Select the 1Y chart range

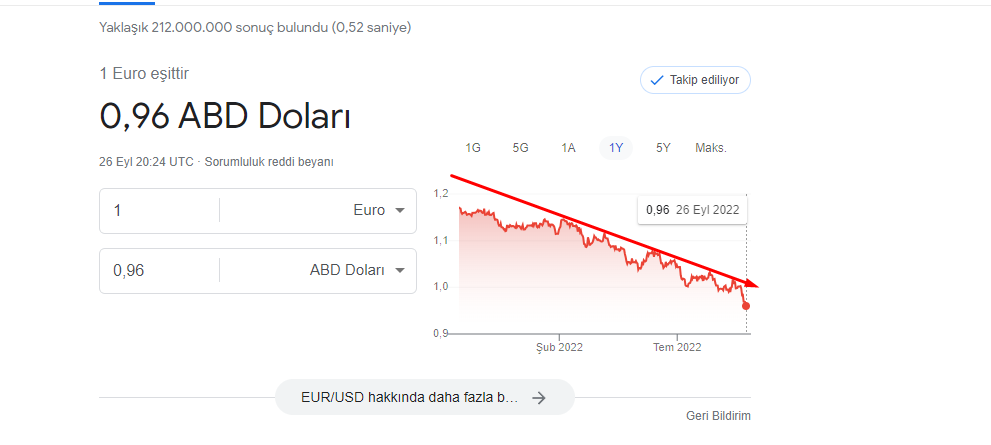(x=616, y=148)
